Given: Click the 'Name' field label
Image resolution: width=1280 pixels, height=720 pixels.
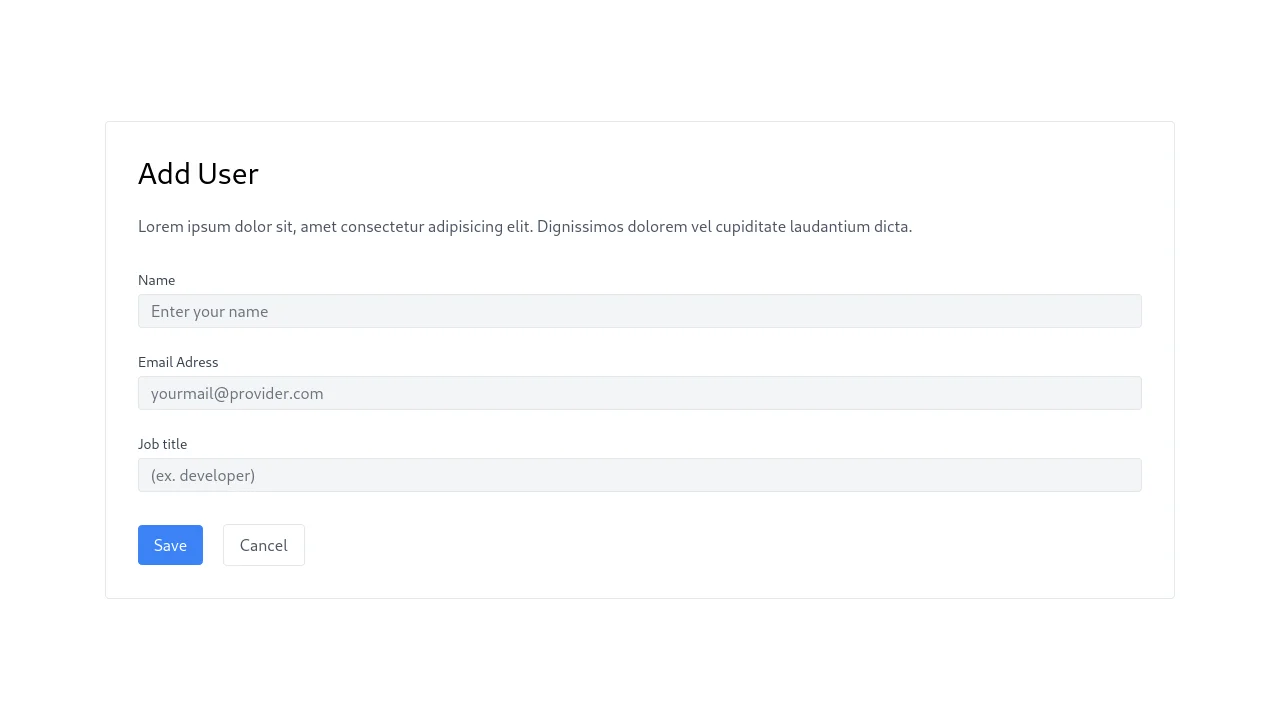Looking at the screenshot, I should pos(156,280).
